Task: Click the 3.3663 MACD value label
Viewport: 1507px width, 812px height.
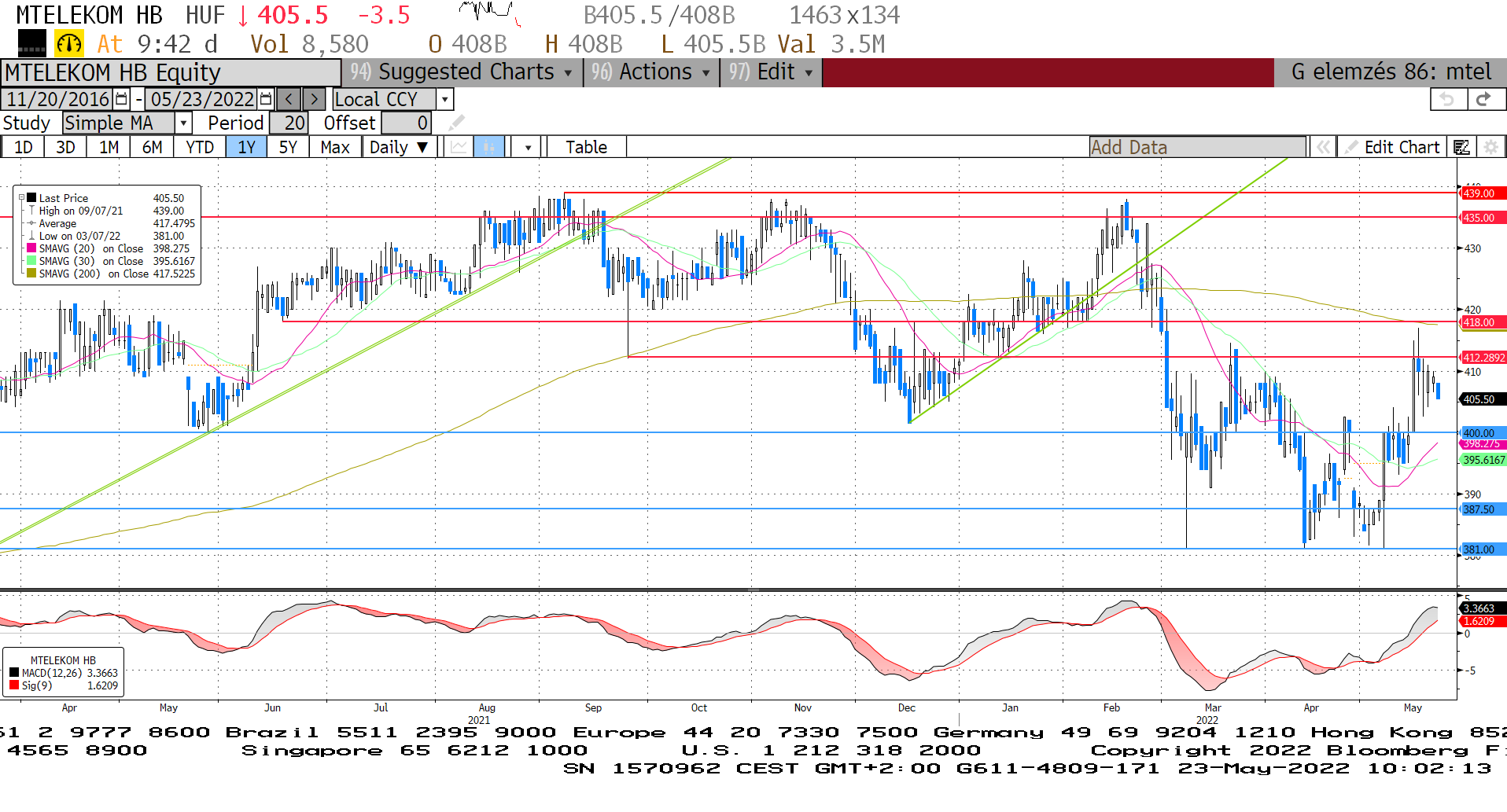Action: pyautogui.click(x=1482, y=608)
